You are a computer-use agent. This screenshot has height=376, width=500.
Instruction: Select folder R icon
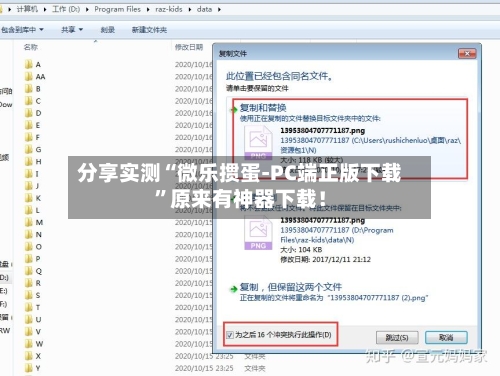point(29,283)
